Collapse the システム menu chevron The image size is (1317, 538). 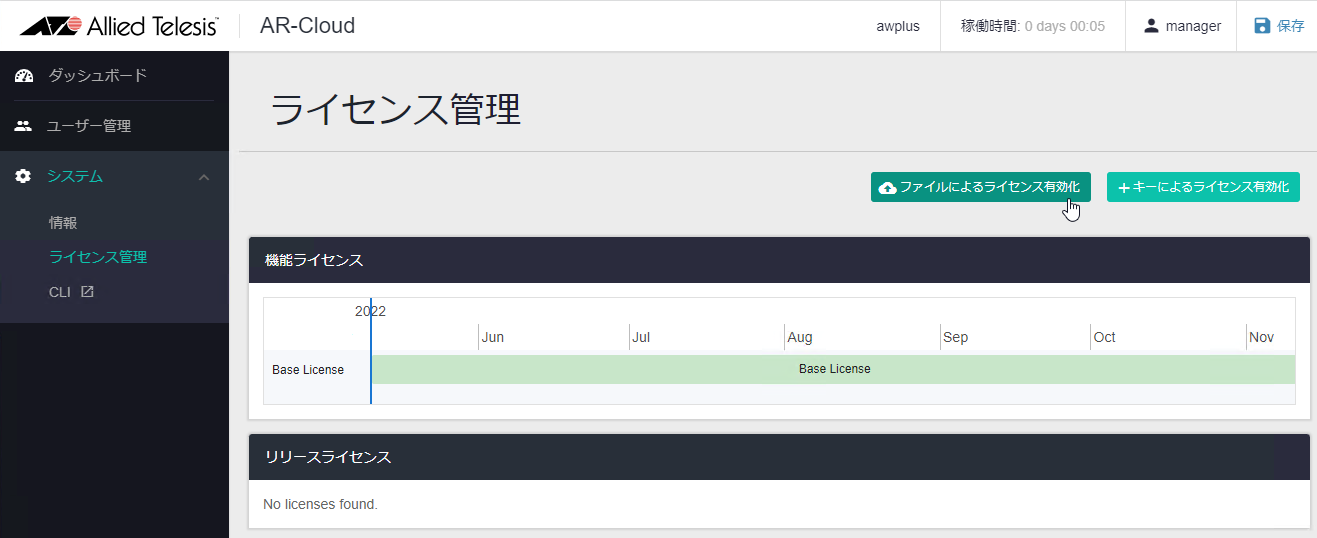(204, 177)
